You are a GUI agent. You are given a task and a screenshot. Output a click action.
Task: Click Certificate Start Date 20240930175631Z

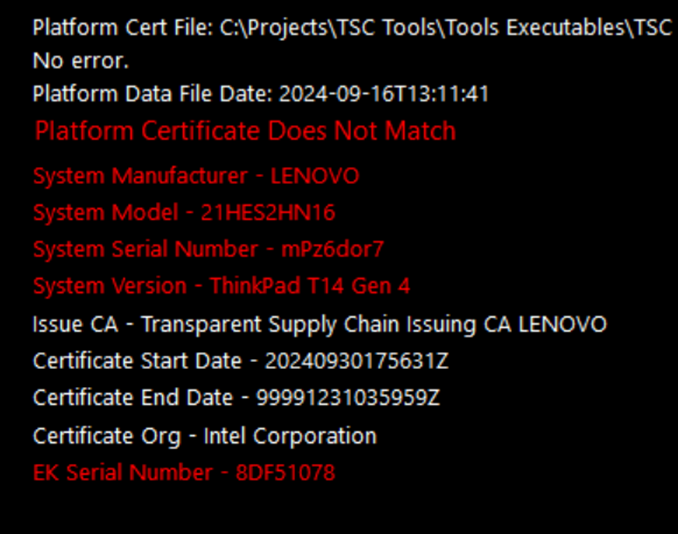(240, 361)
